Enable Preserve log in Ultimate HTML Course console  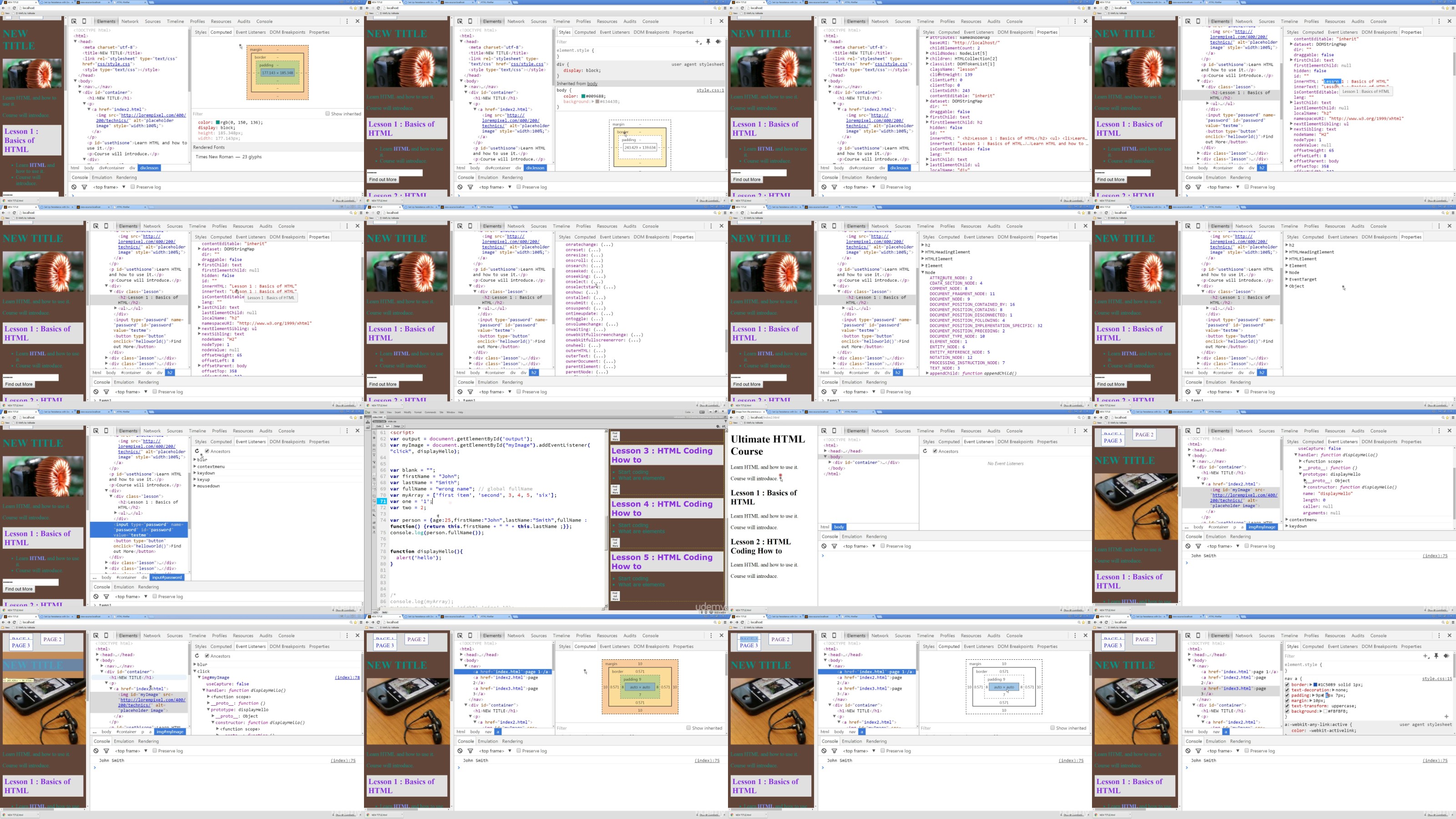pos(883,546)
